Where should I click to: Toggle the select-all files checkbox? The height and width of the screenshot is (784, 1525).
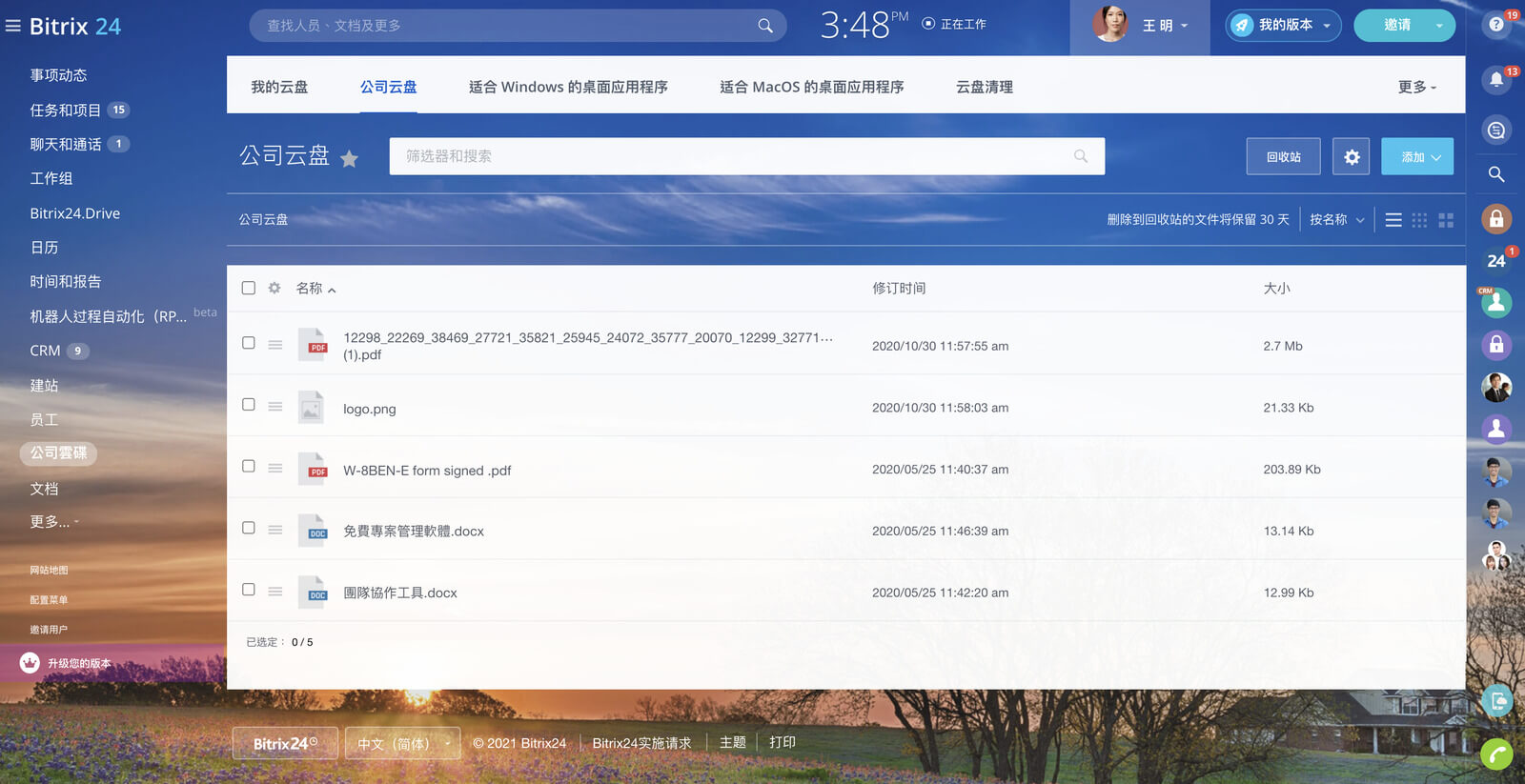pyautogui.click(x=249, y=288)
